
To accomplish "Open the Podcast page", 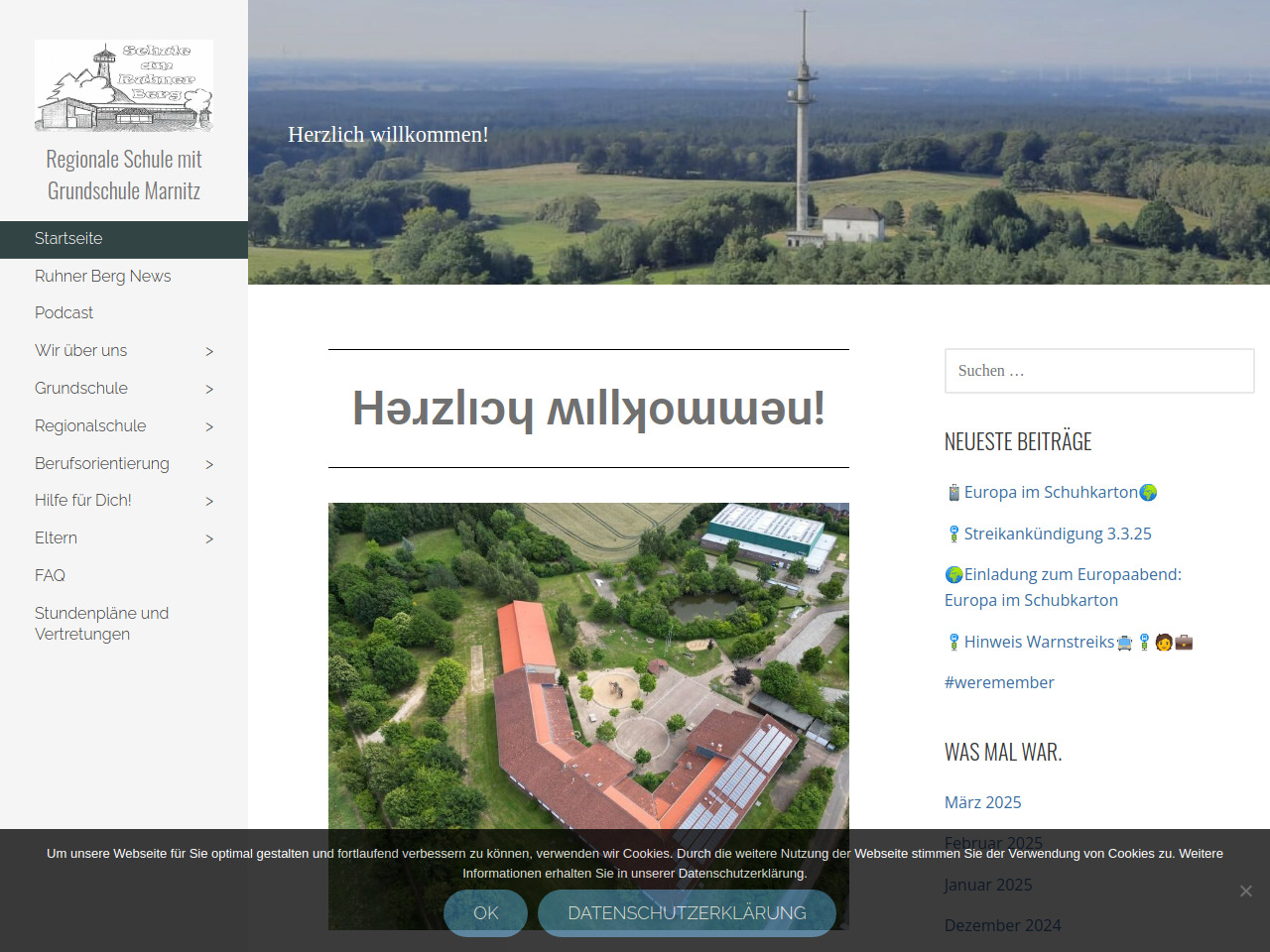I will point(64,313).
